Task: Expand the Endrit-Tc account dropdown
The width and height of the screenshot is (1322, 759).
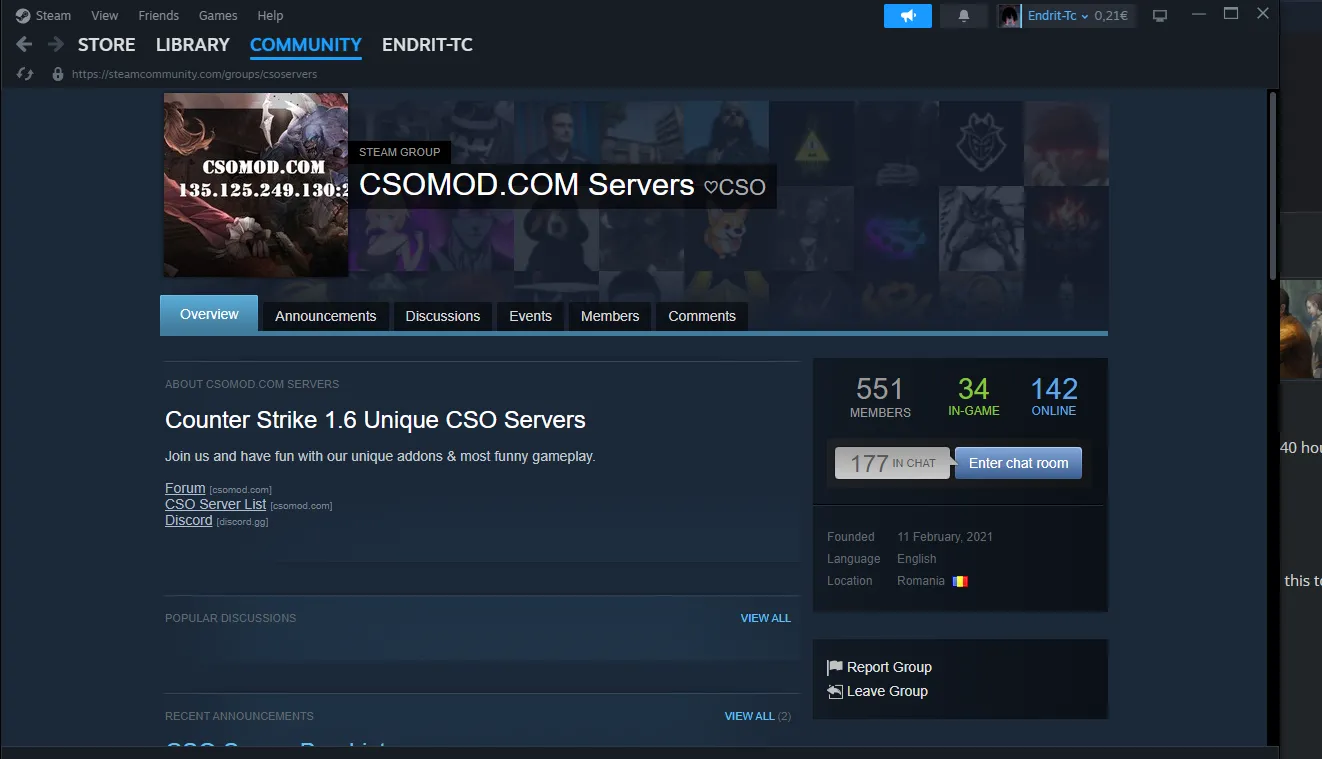Action: pos(1058,16)
